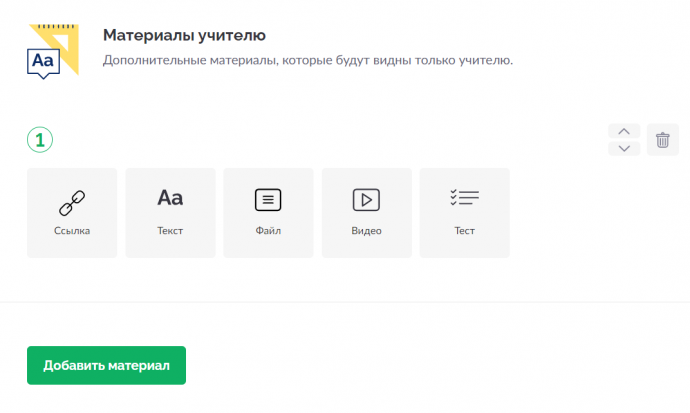This screenshot has height=413, width=690.
Task: Click the Материалы учителю heading
Action: coord(184,35)
